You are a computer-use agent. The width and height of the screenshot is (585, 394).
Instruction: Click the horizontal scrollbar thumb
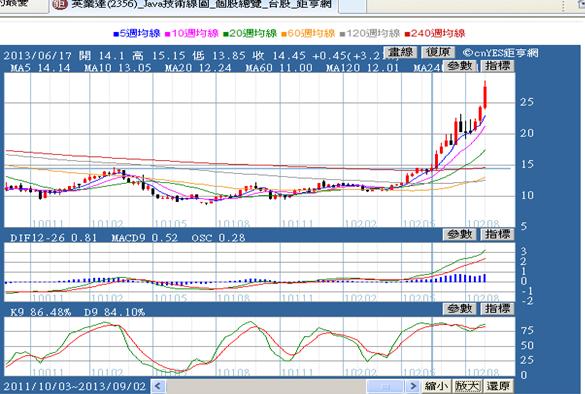pos(385,386)
